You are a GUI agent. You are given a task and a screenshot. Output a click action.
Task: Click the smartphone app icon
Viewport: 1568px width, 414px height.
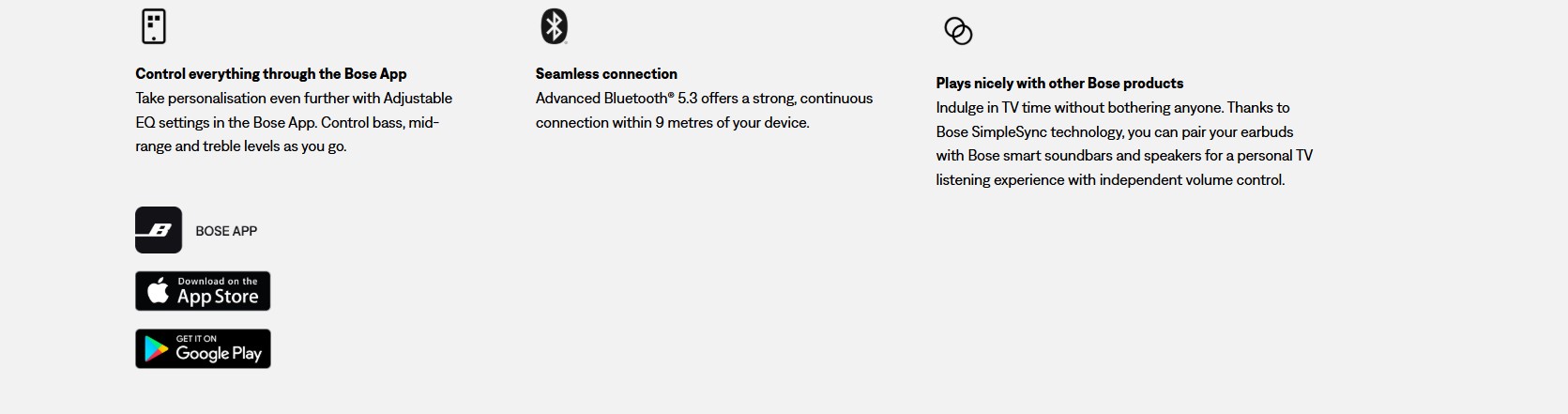point(154,26)
